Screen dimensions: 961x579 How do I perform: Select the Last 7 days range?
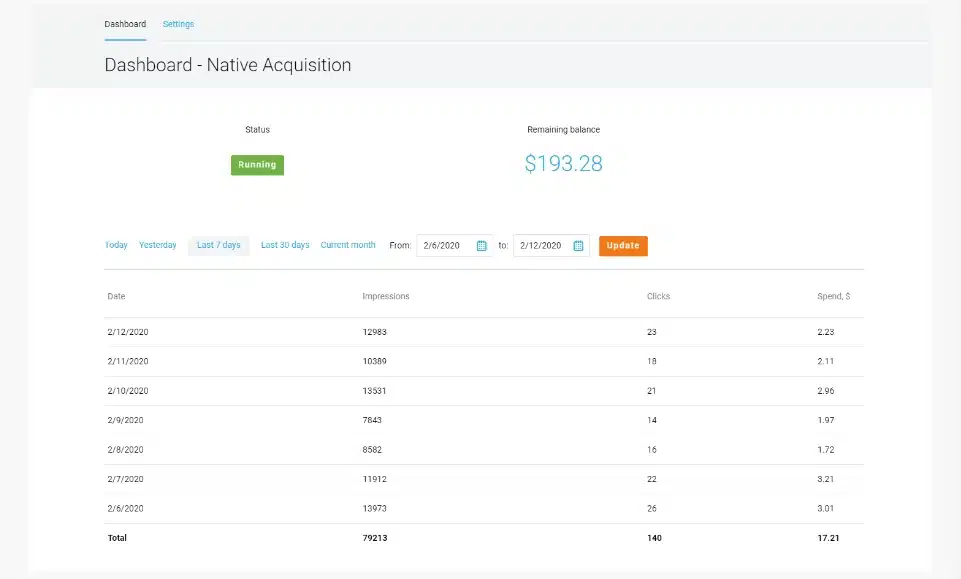pos(218,245)
